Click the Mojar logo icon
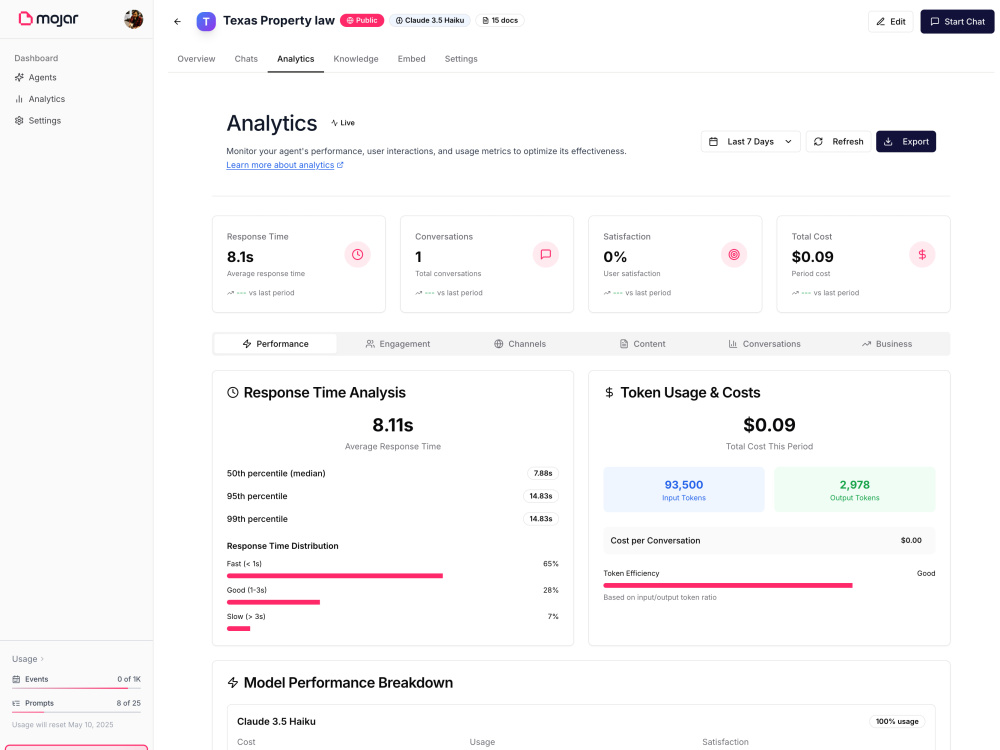 coord(26,18)
